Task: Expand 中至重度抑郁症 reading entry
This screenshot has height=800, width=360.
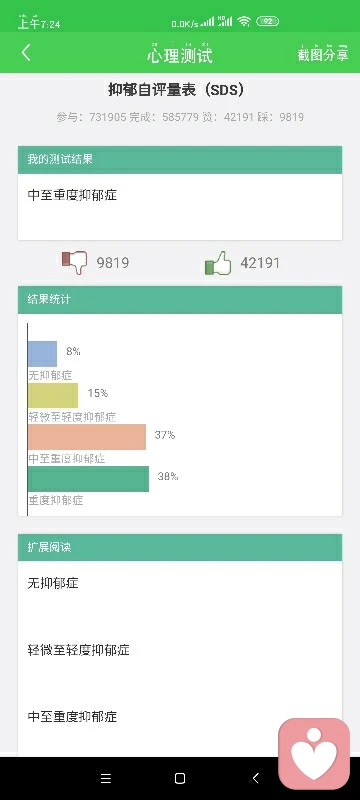Action: (x=179, y=716)
